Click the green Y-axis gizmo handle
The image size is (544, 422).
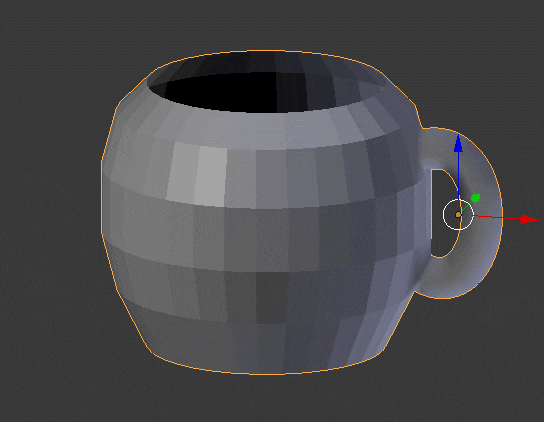475,198
